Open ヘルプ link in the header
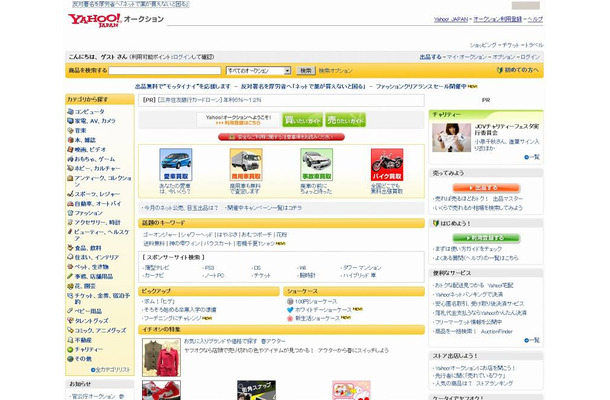The image size is (610, 400). (535, 19)
